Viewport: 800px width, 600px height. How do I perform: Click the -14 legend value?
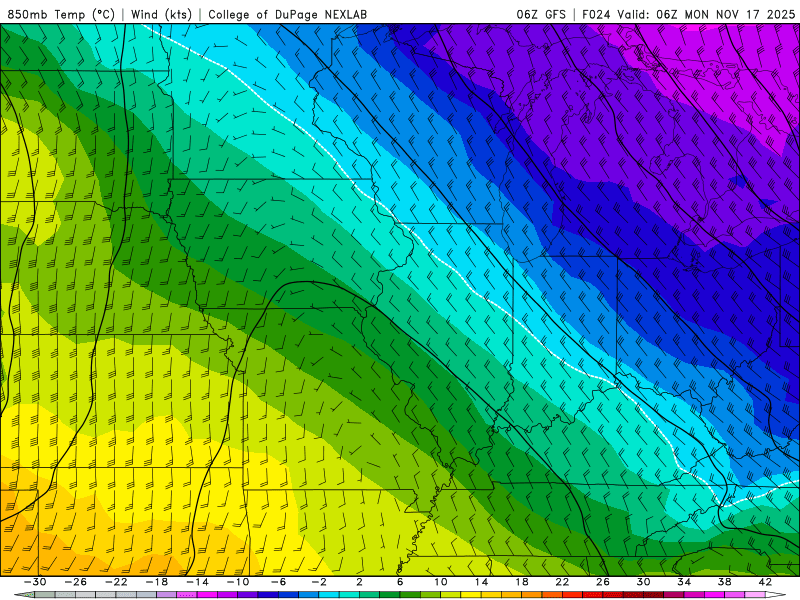[x=197, y=582]
